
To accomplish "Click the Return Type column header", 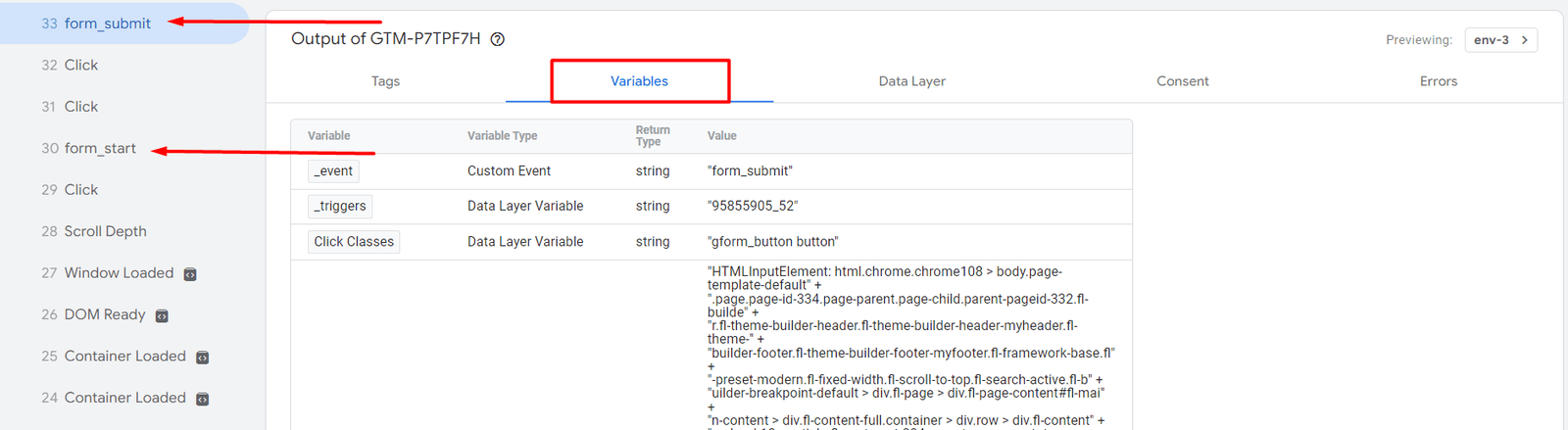I will point(653,136).
